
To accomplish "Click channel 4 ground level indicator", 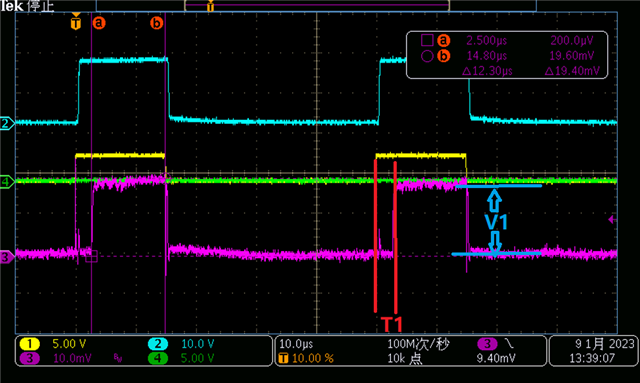I will click(7, 181).
